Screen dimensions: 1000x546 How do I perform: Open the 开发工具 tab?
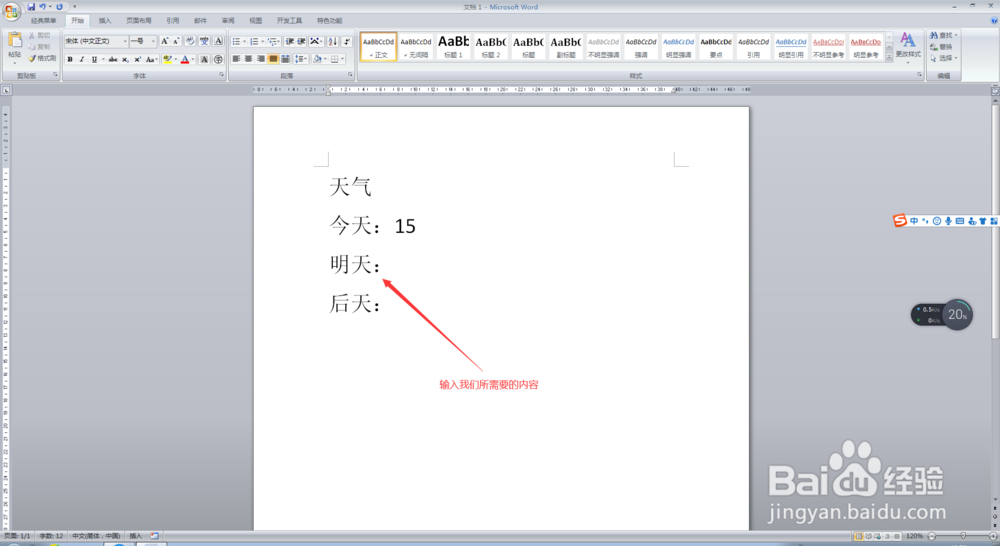pos(289,20)
